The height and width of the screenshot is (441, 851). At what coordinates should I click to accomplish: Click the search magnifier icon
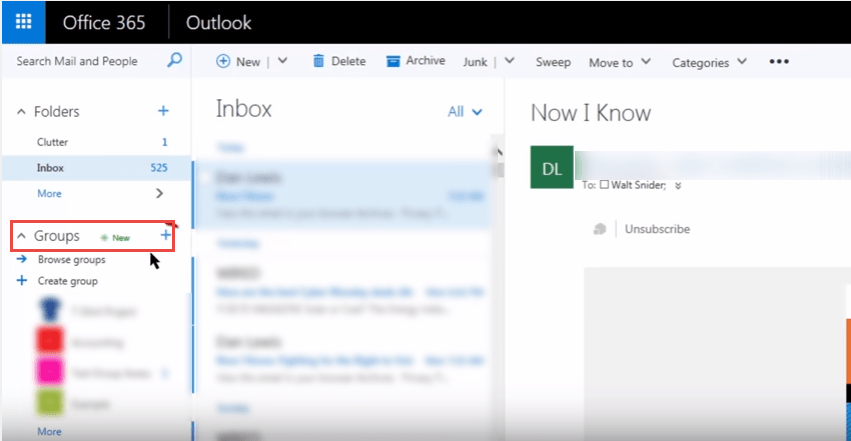[174, 60]
